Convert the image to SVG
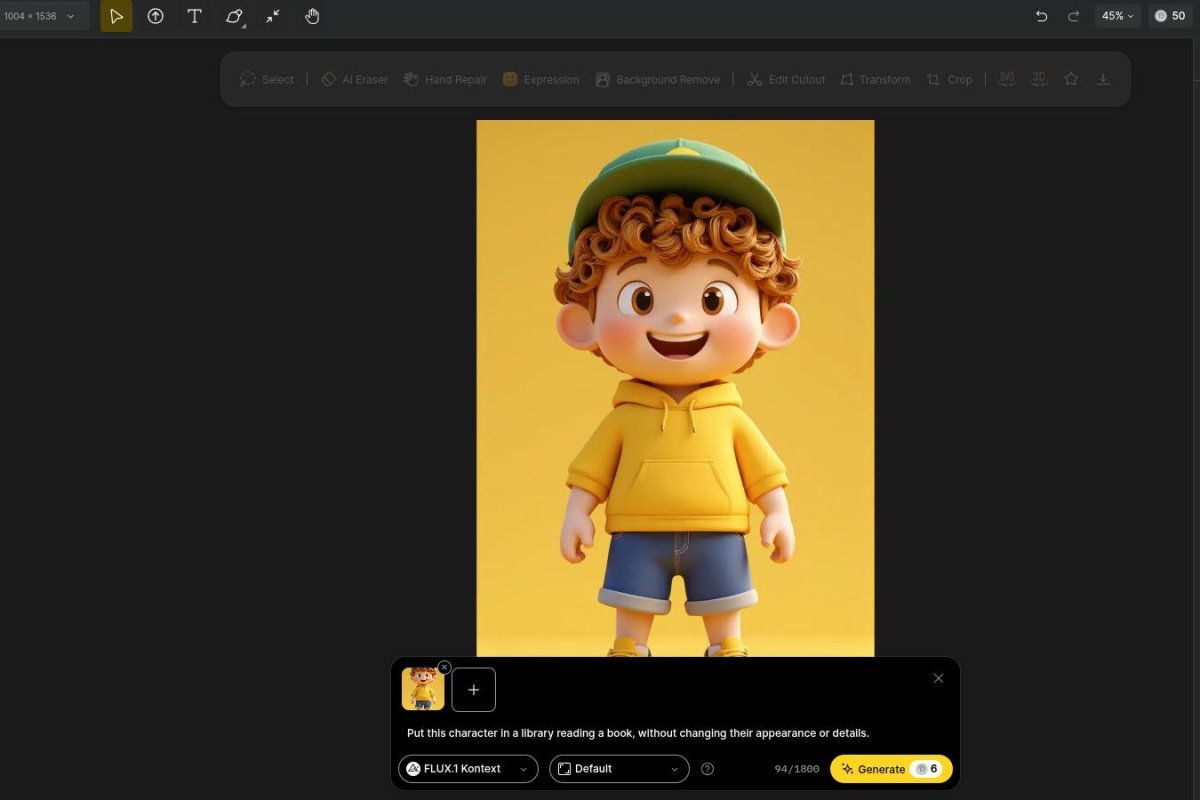Screen dimensions: 1200x800 1006,78
